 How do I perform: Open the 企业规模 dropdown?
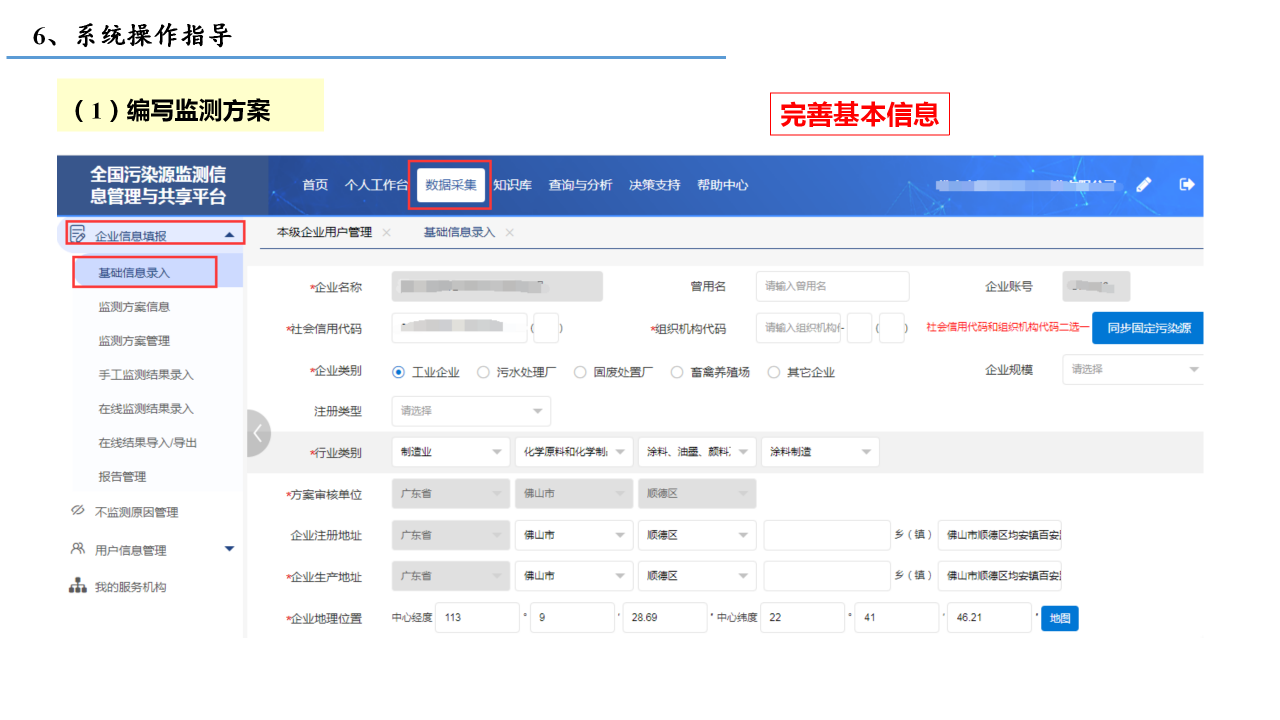tap(1132, 369)
